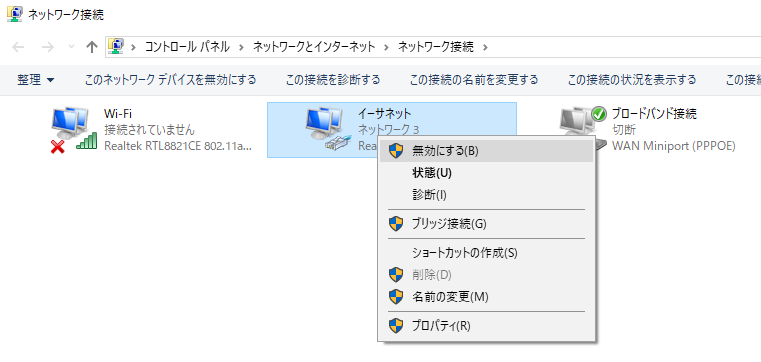Open recent locations dropdown arrow
Viewport: 761px width, 362px height.
(71, 47)
